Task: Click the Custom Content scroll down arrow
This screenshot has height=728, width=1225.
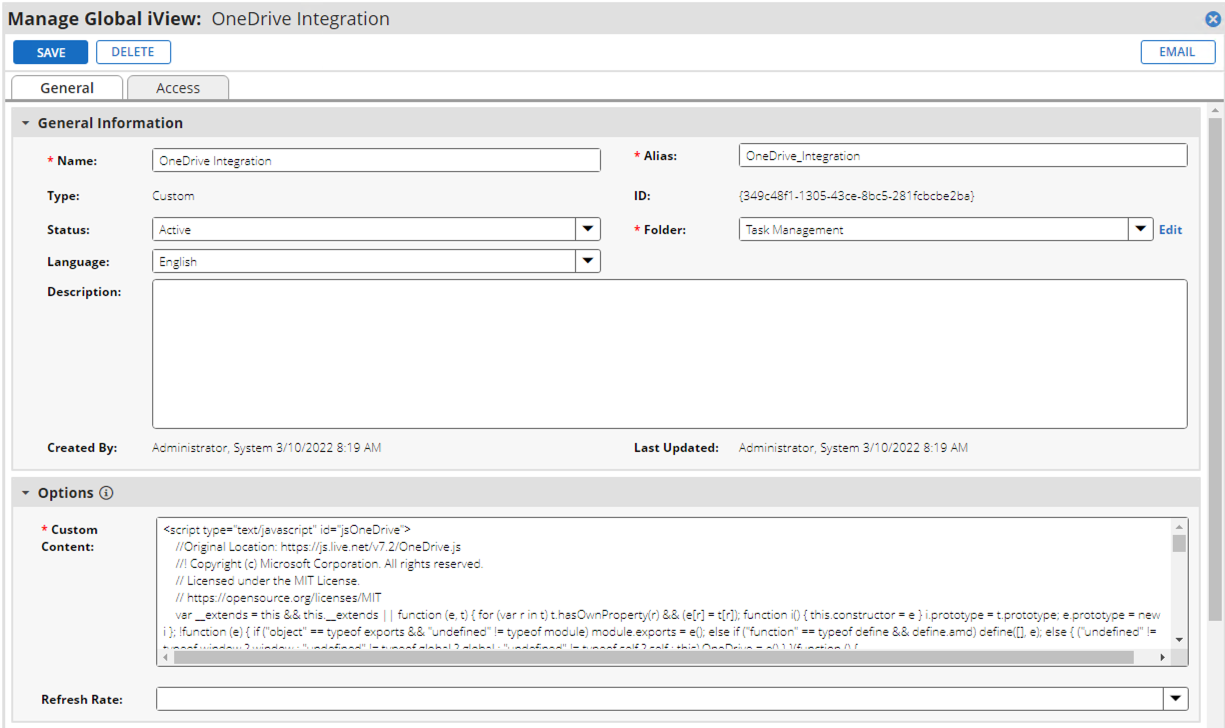Action: [1179, 640]
